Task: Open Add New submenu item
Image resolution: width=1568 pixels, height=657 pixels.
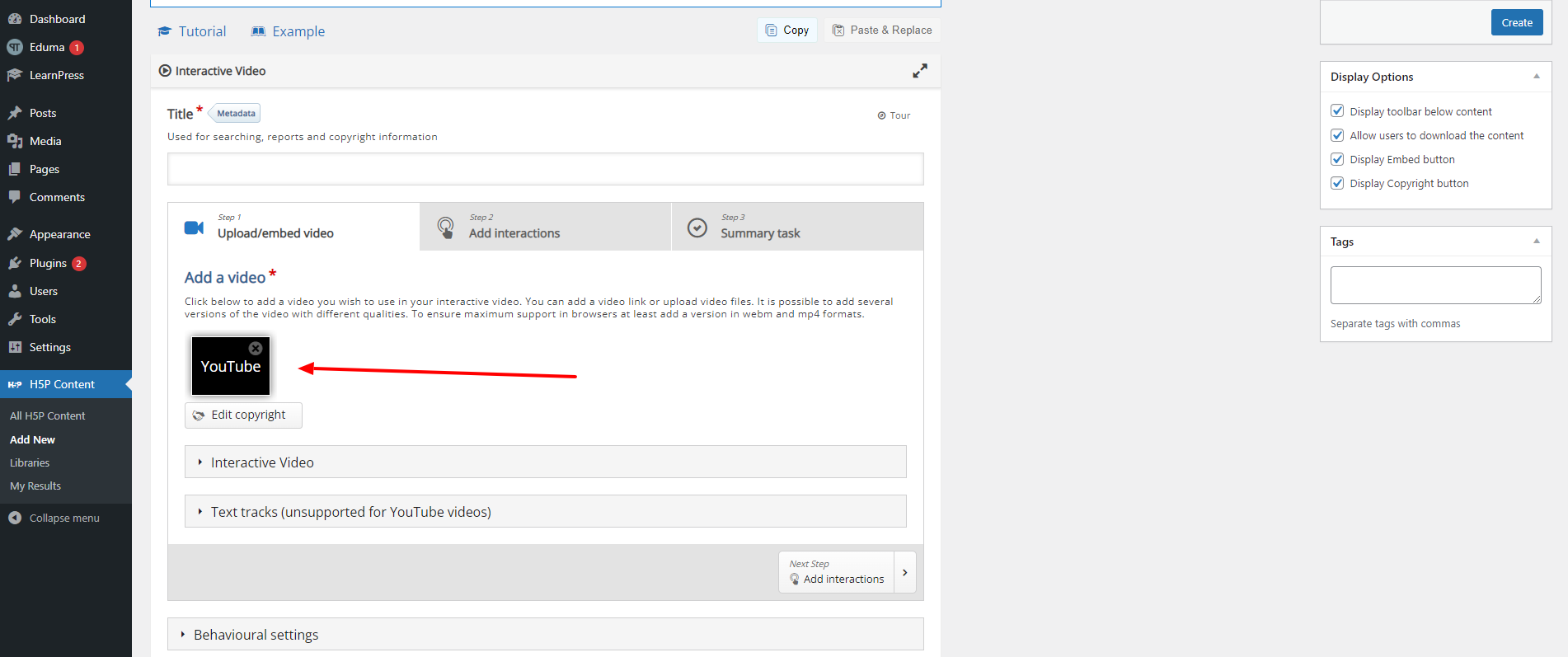Action: (33, 440)
